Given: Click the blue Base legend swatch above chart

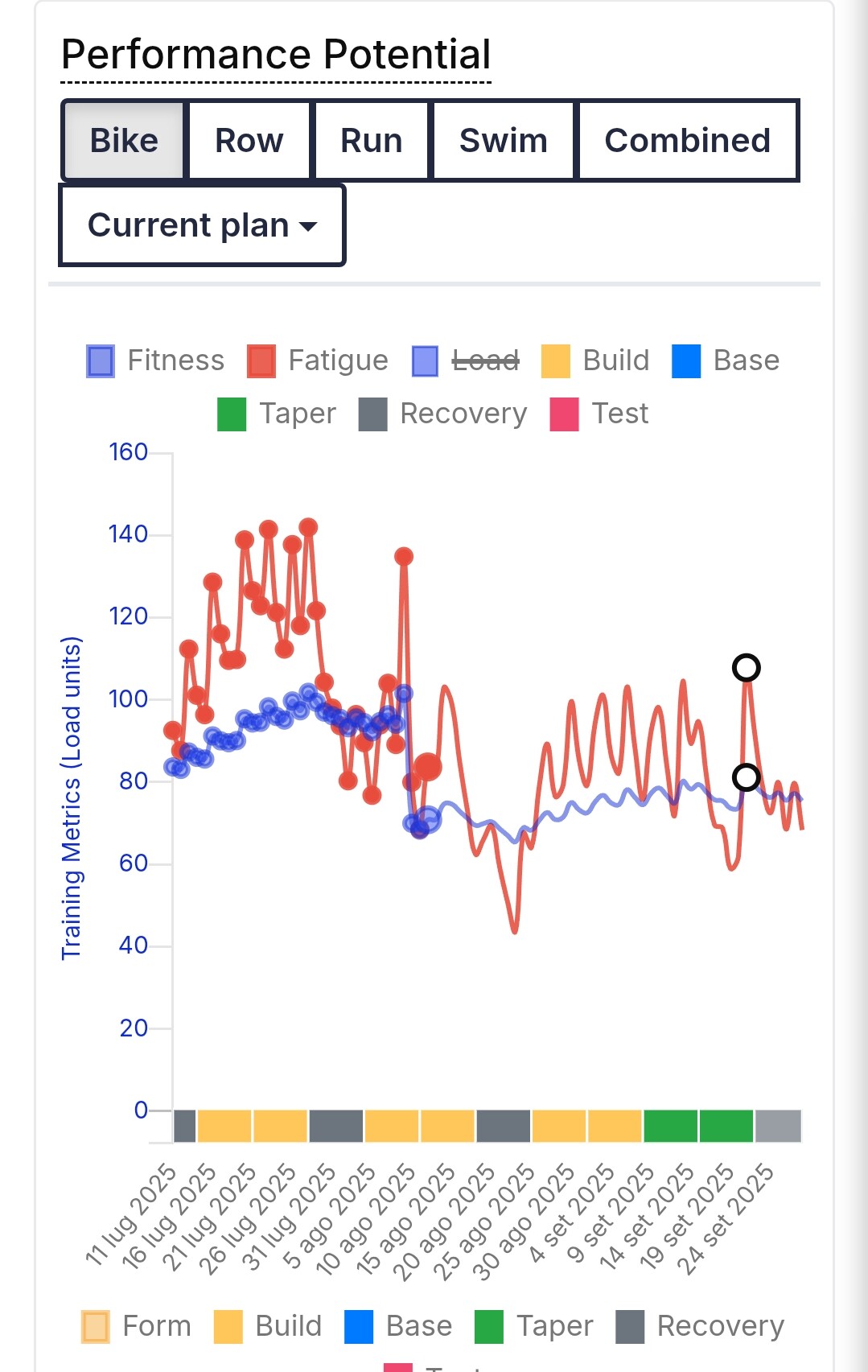Looking at the screenshot, I should (x=686, y=361).
